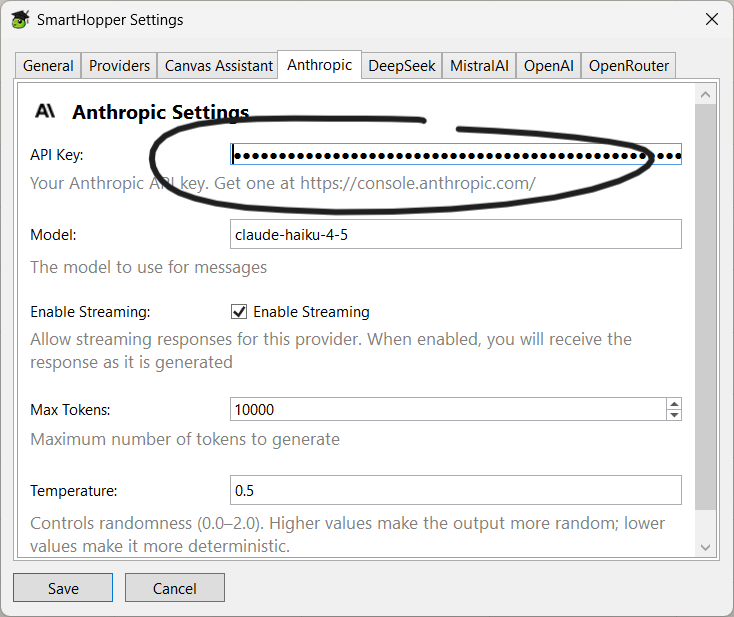Cancel the settings dialog

tap(175, 588)
